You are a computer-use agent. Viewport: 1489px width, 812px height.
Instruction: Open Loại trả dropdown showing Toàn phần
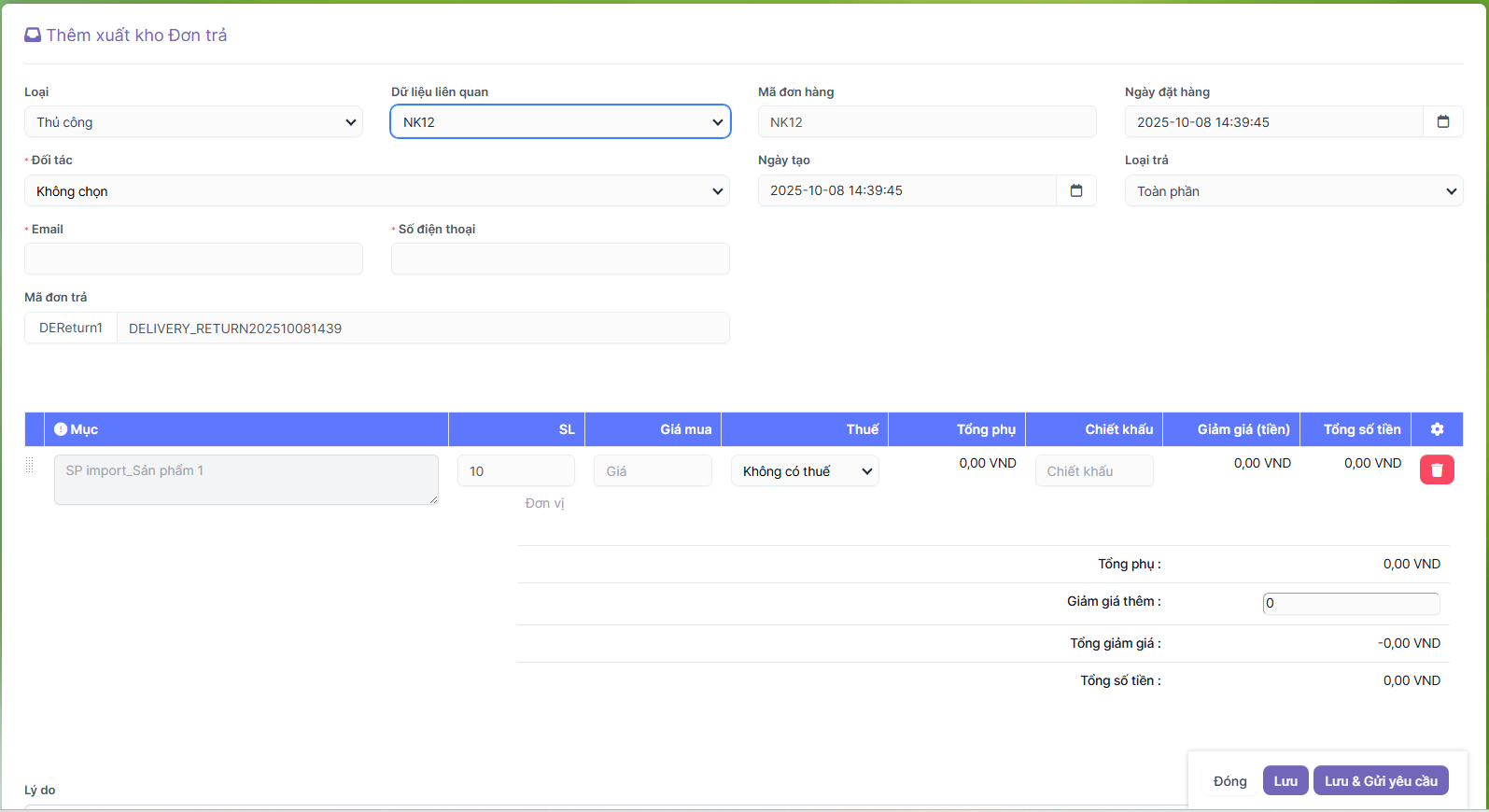click(1293, 191)
